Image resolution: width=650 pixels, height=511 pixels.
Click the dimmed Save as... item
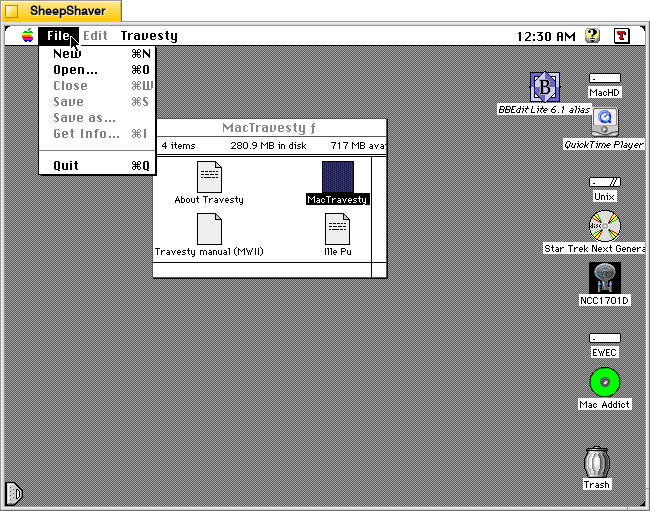(97, 118)
